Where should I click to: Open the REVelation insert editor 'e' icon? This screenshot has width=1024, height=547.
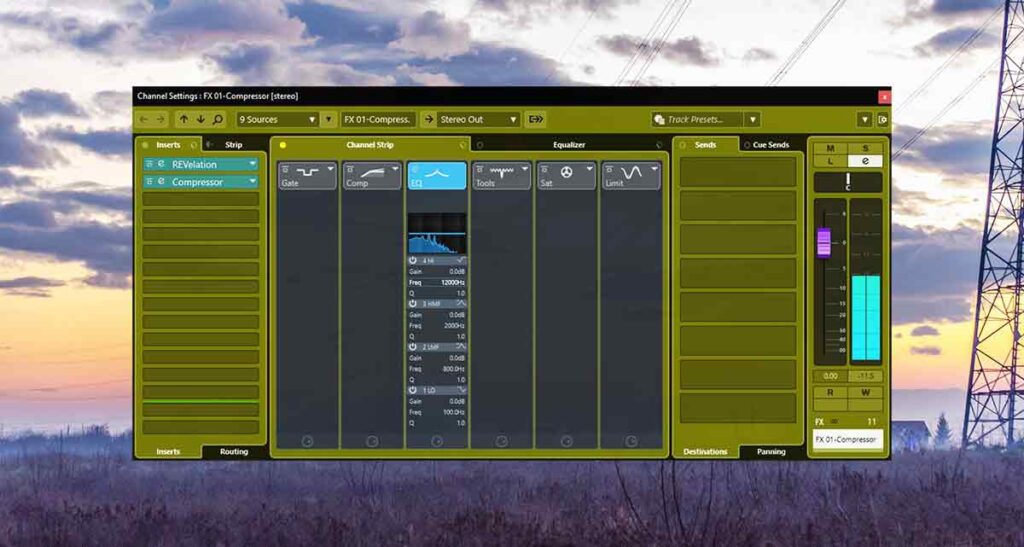click(161, 164)
